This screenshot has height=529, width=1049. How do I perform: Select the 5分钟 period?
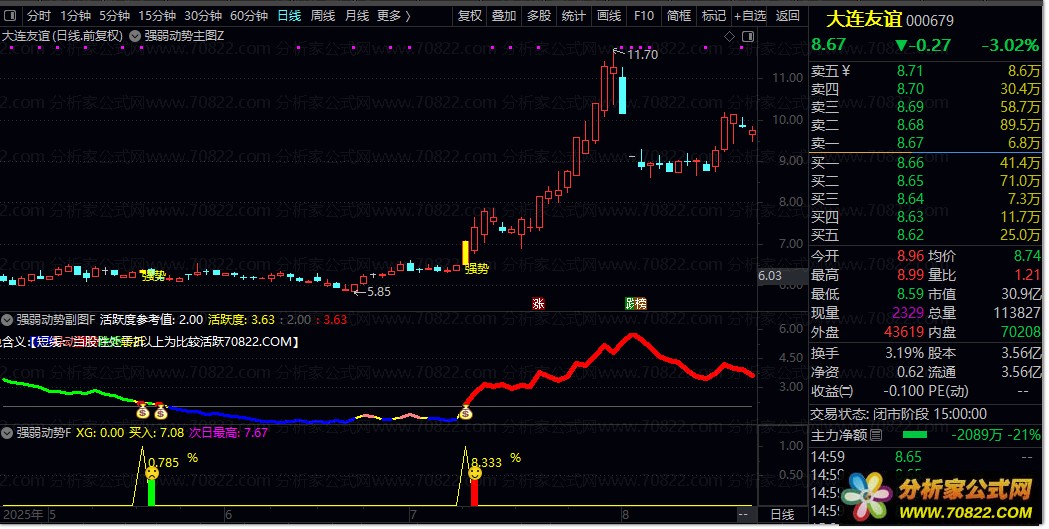pos(114,15)
